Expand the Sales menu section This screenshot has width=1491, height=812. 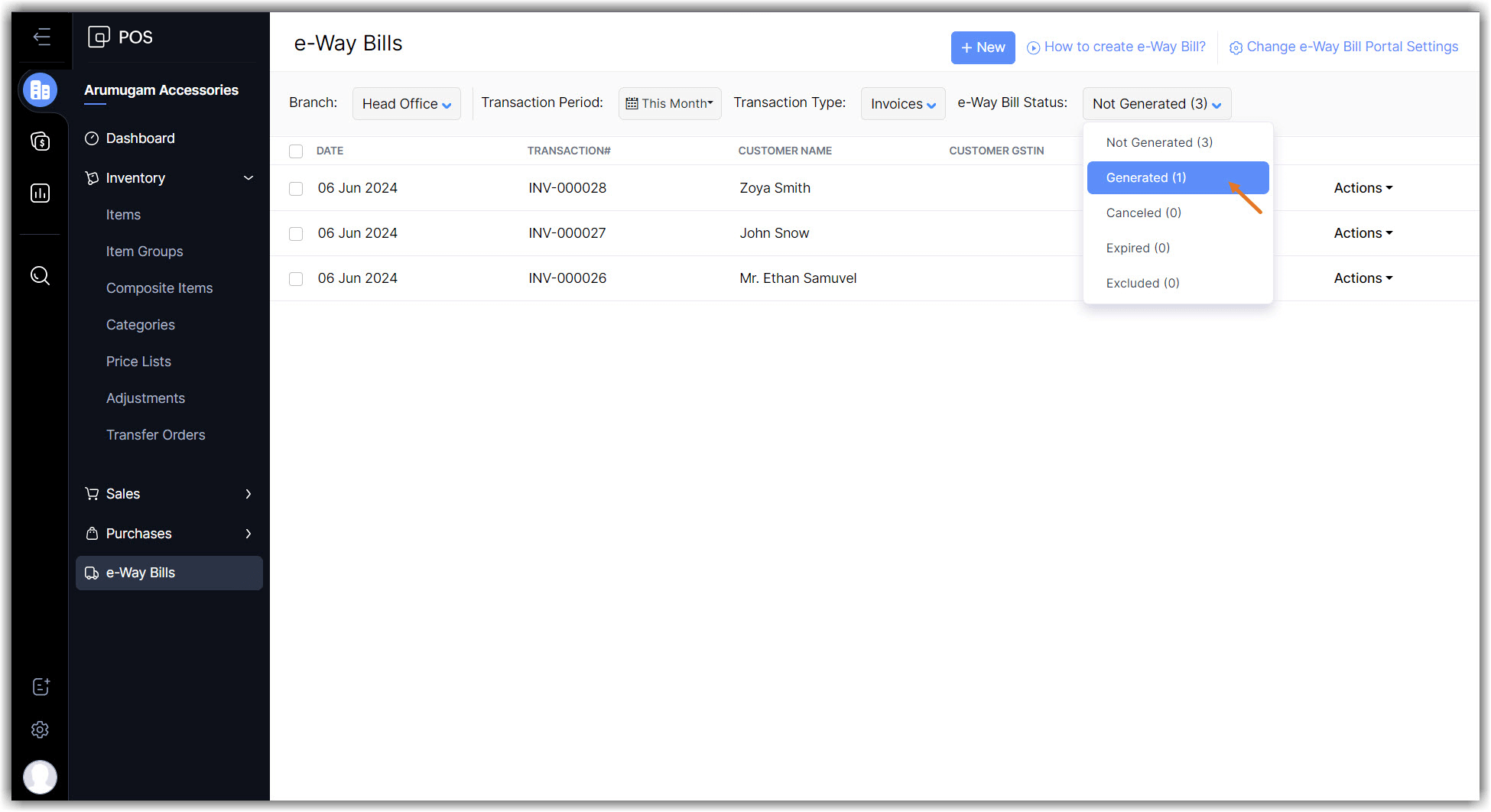pos(168,494)
